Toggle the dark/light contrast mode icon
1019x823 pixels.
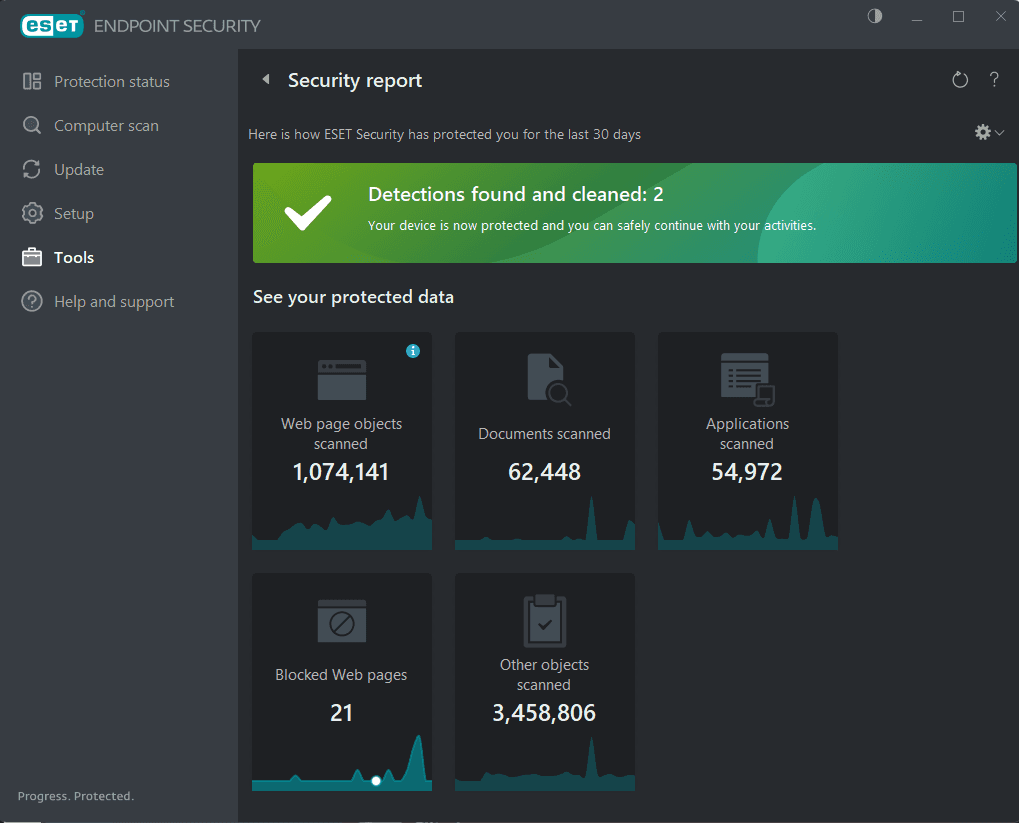[x=875, y=16]
